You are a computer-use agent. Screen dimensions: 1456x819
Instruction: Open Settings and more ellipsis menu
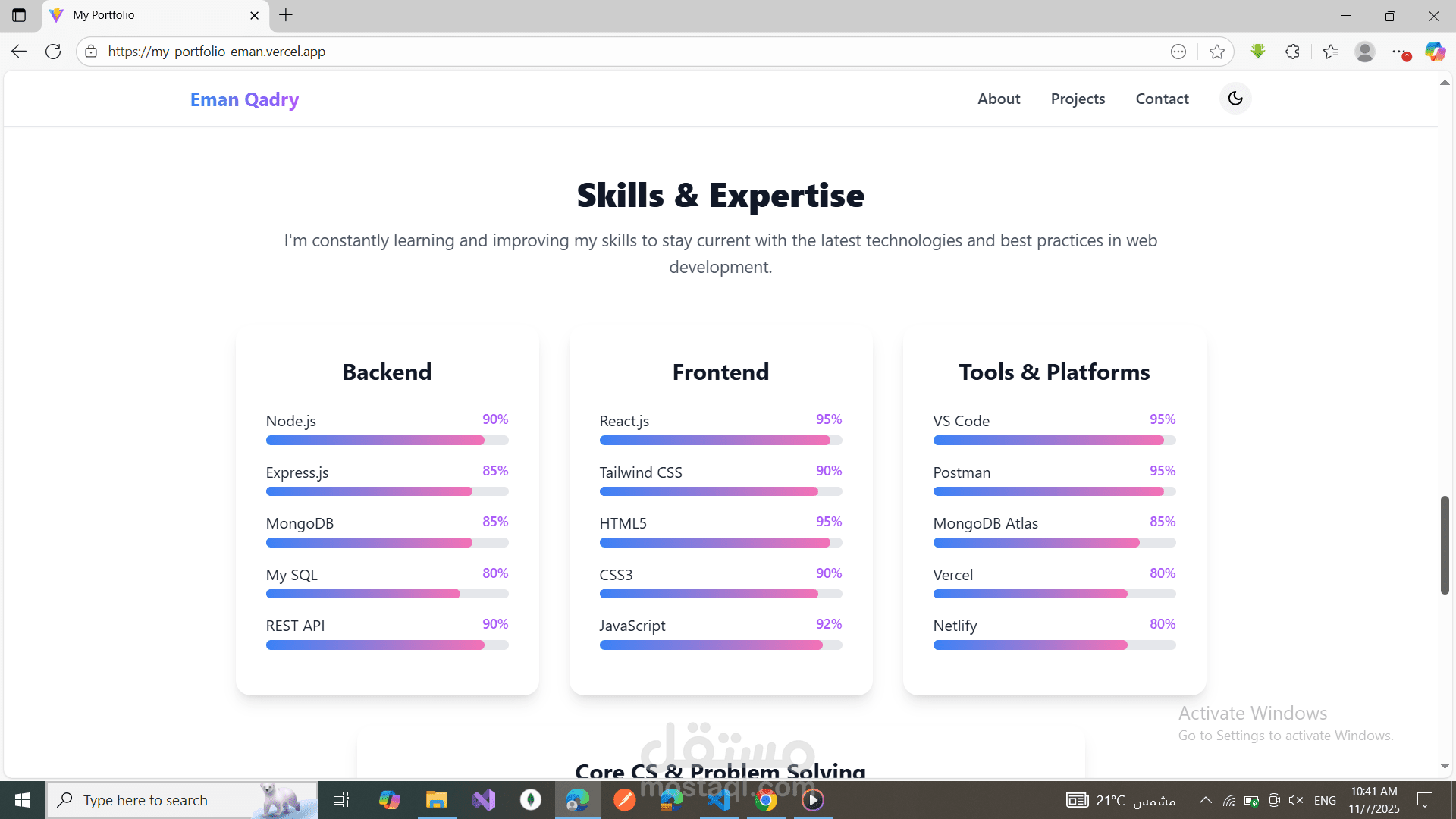coord(1399,52)
